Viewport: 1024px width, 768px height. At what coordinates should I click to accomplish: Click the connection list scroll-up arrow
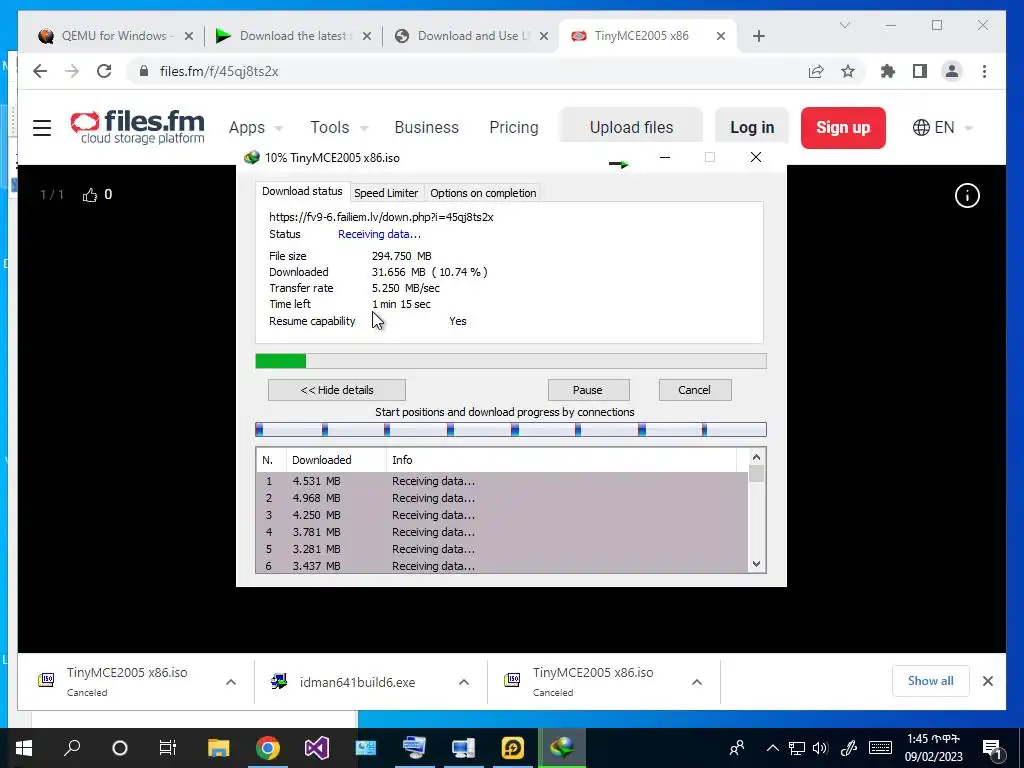tap(756, 457)
